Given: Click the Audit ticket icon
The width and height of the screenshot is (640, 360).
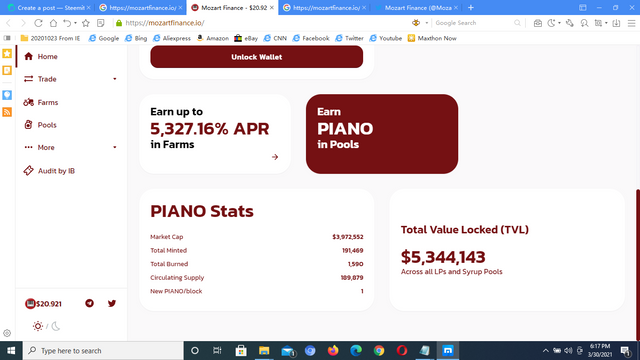Looking at the screenshot, I should (28, 170).
